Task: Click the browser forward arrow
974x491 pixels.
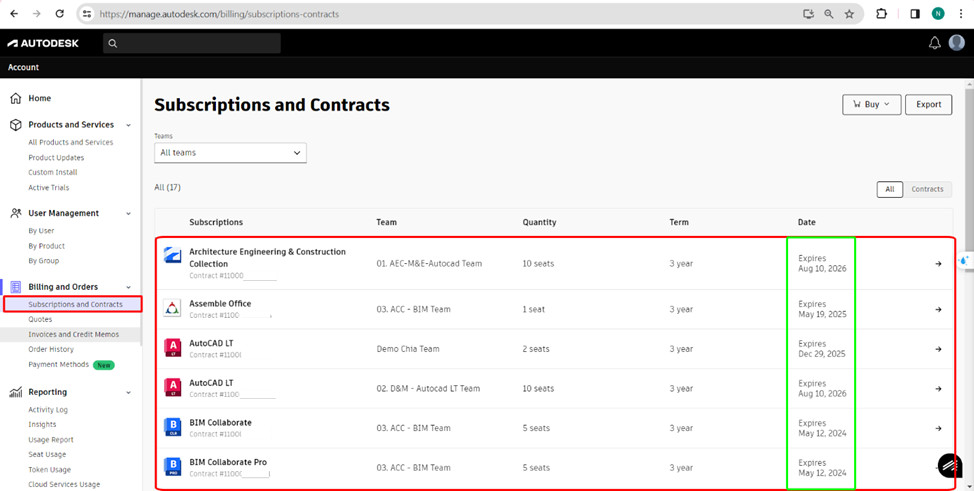Action: click(x=37, y=14)
